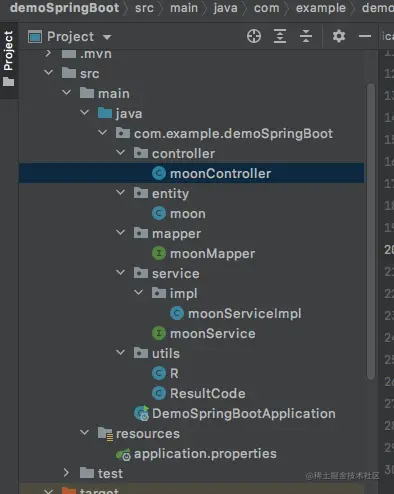
Task: Collapse the entity package chevron
Action: click(x=120, y=192)
